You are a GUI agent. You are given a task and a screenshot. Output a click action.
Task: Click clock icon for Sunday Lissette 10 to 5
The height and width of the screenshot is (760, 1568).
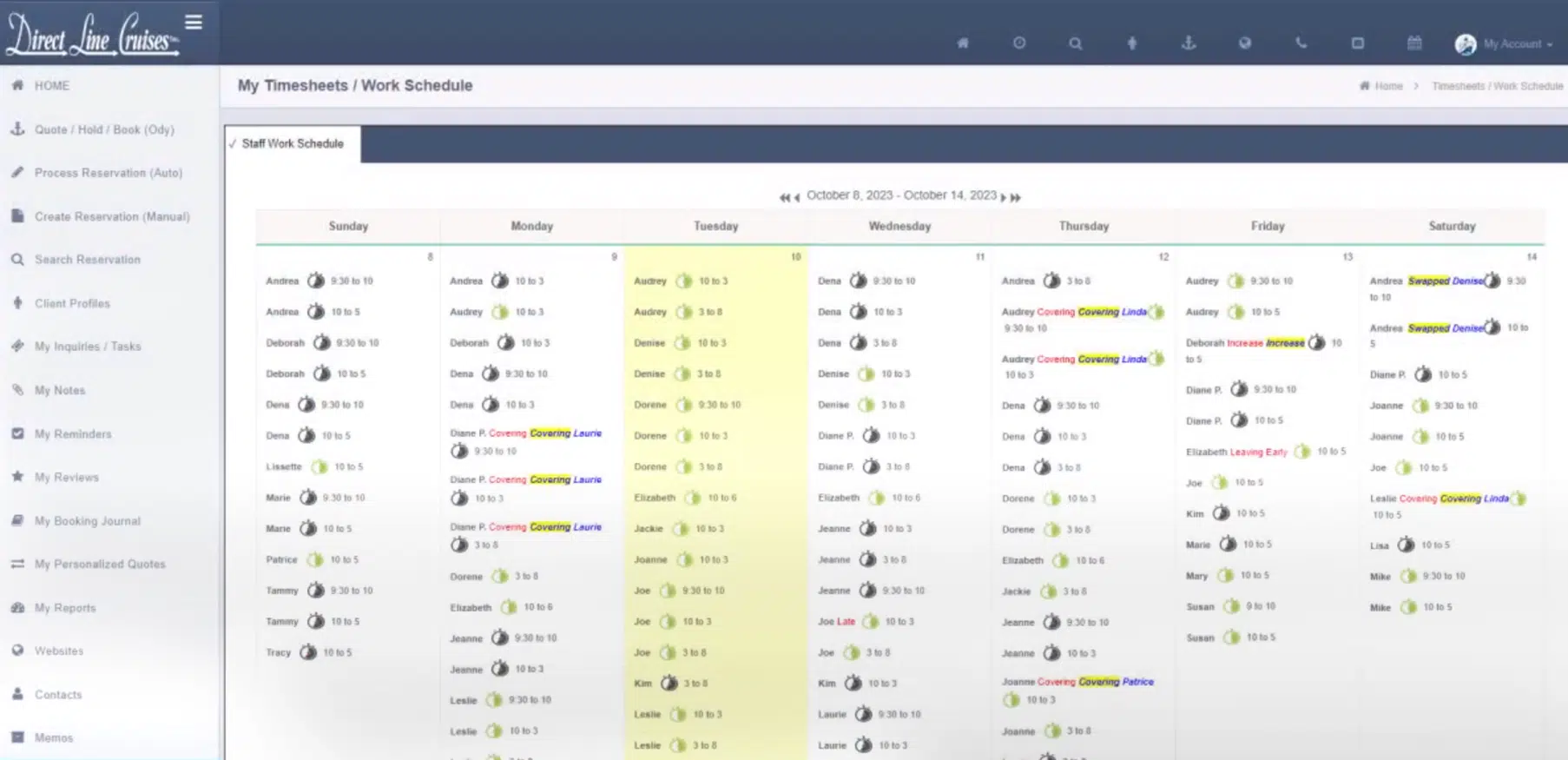click(x=320, y=467)
